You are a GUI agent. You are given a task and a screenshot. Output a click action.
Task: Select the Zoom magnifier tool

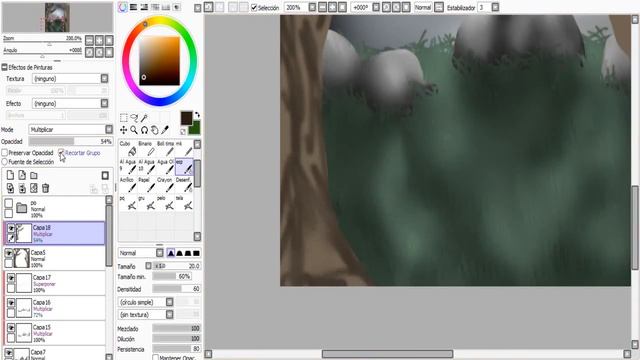(x=134, y=130)
